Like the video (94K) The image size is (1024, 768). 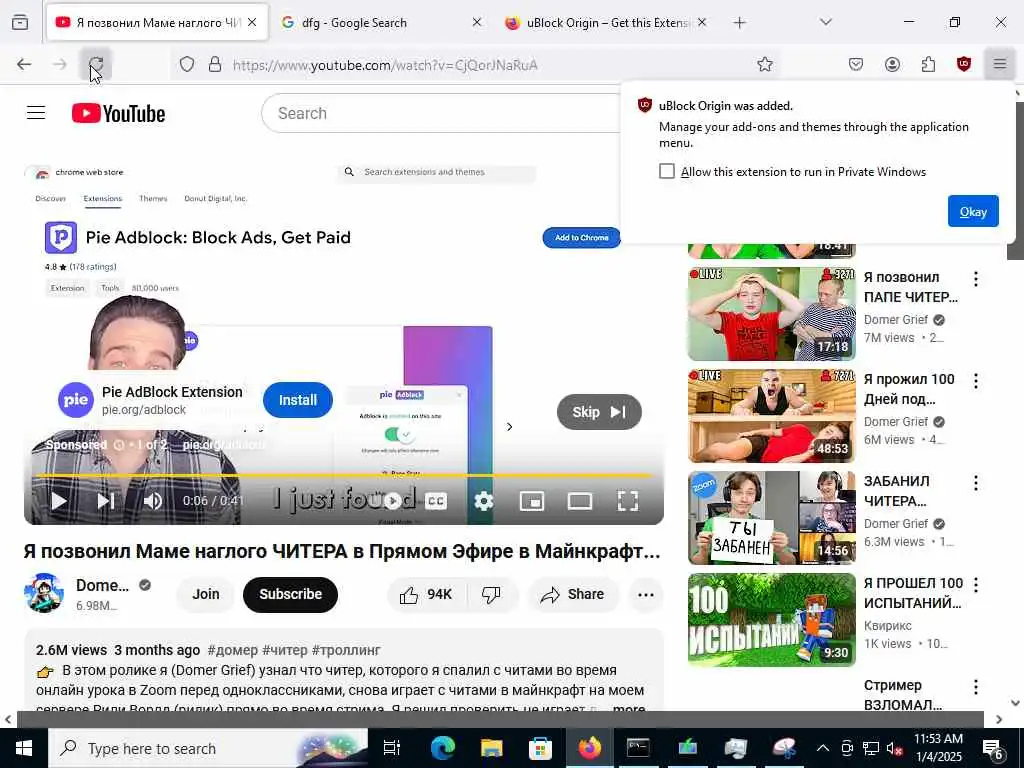tap(426, 594)
